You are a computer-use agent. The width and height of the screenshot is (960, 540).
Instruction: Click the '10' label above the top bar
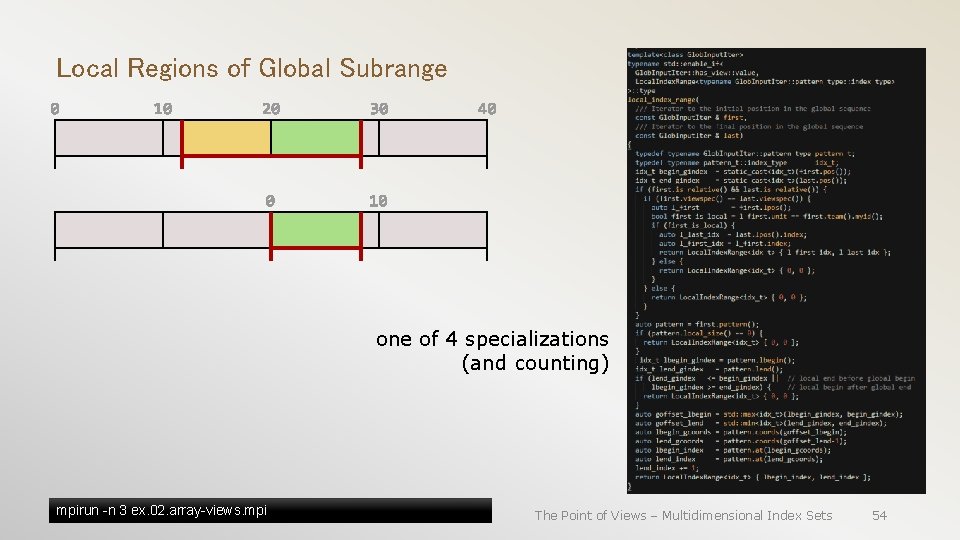(x=162, y=109)
